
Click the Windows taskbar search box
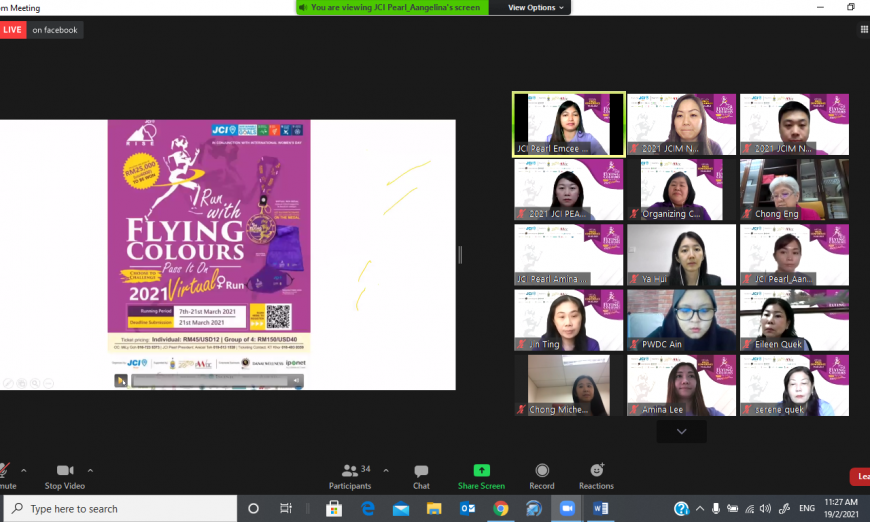[x=120, y=508]
